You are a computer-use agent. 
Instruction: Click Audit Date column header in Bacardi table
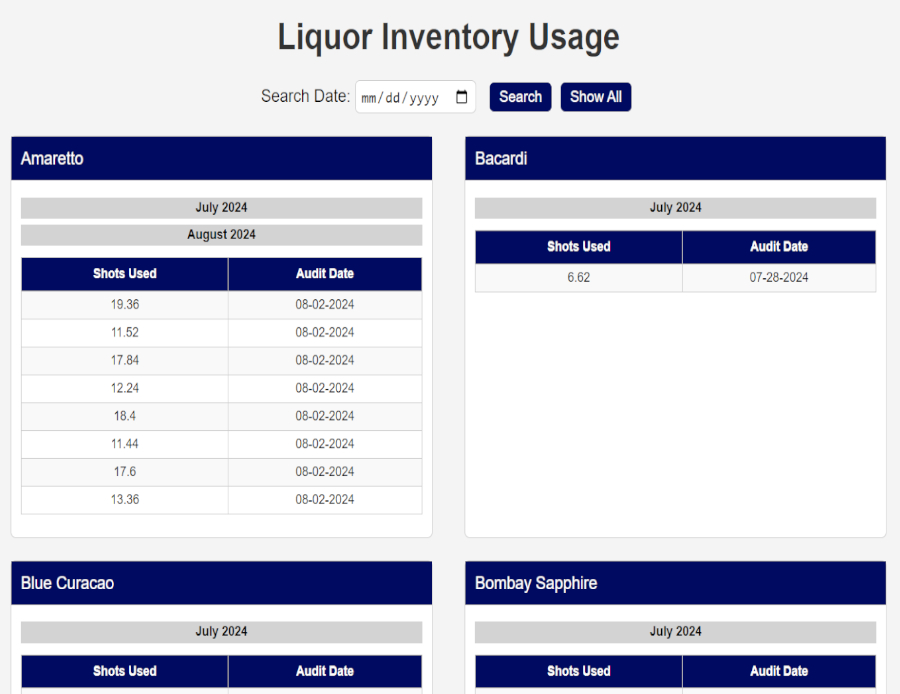[x=778, y=247]
